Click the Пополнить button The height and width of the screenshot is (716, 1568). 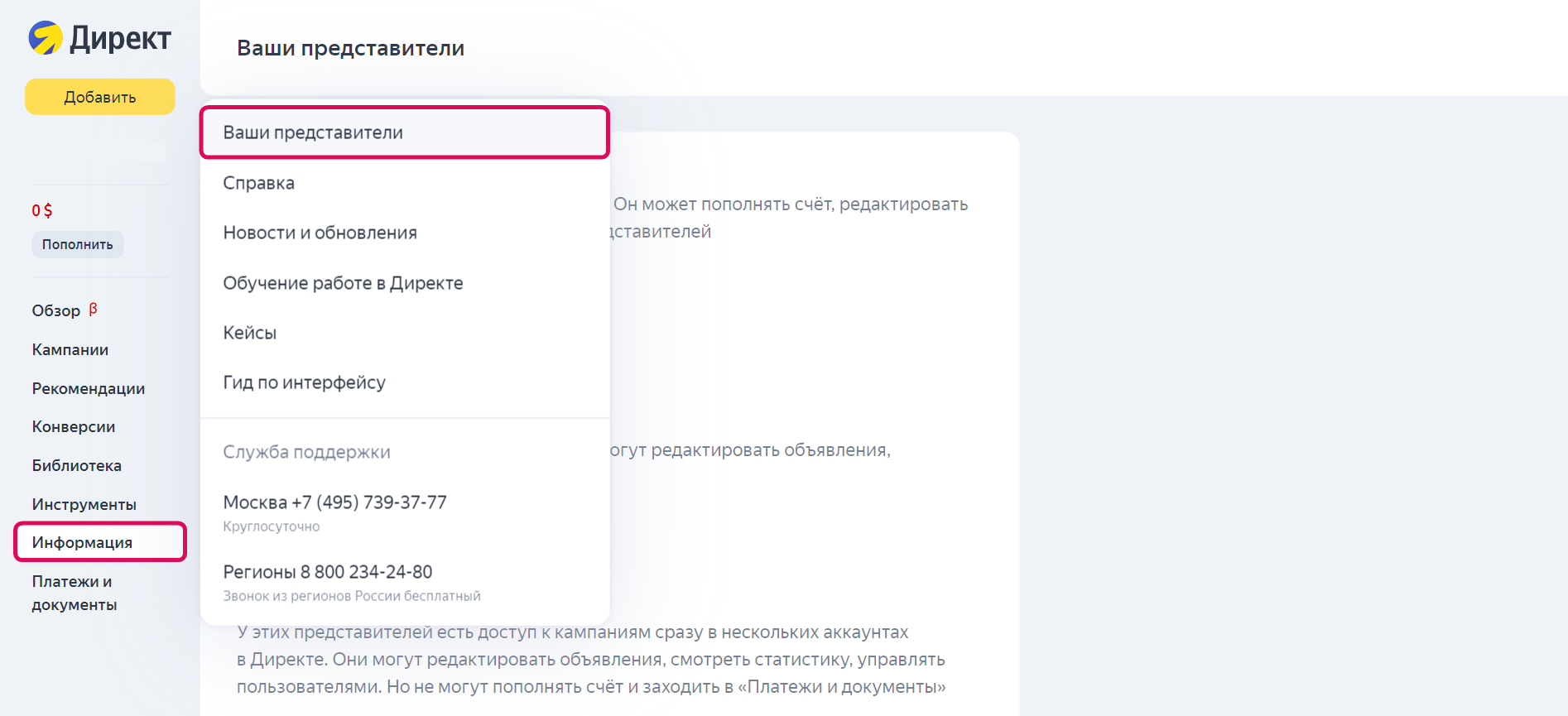[78, 244]
